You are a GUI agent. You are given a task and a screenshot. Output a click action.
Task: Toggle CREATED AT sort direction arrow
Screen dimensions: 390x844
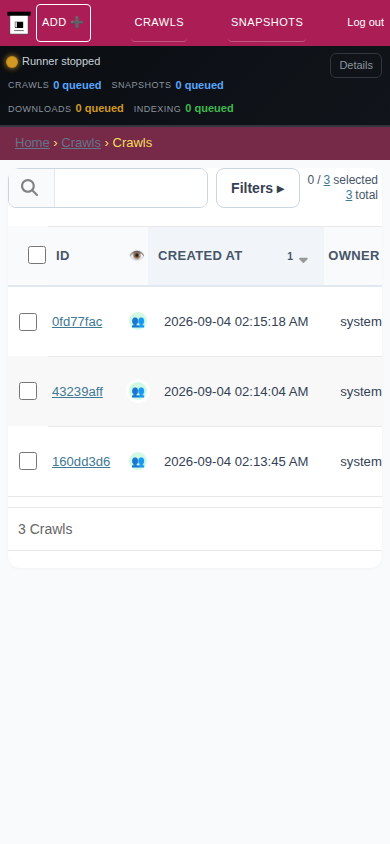click(x=303, y=259)
